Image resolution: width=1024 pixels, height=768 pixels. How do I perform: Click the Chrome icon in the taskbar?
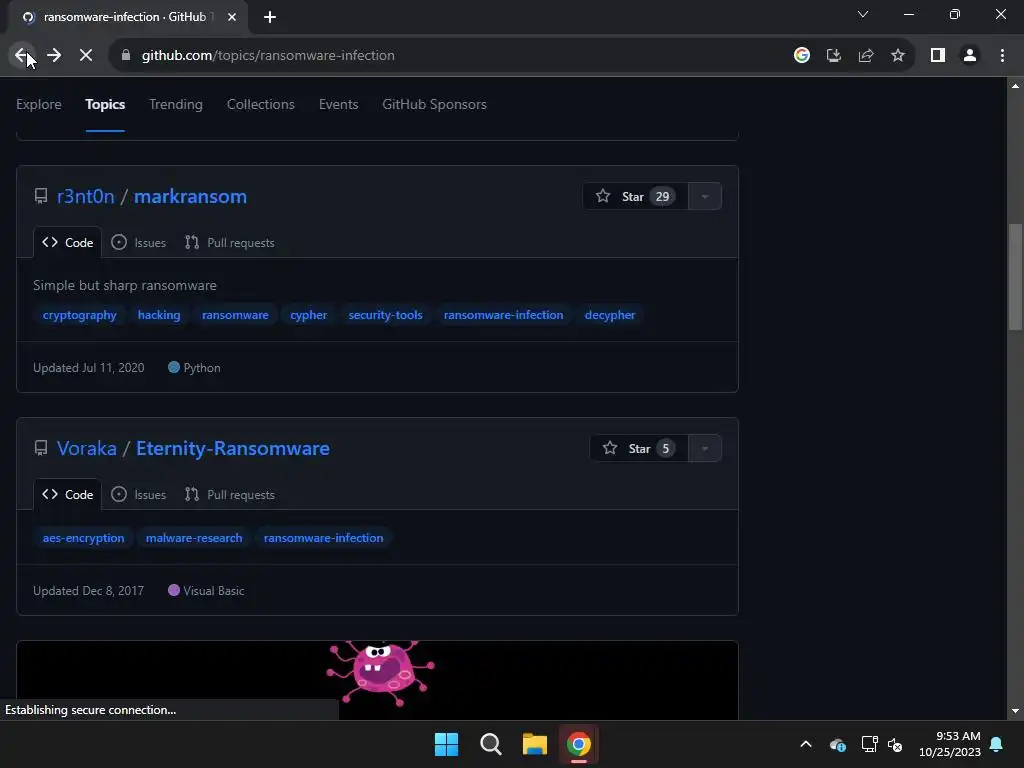point(579,744)
